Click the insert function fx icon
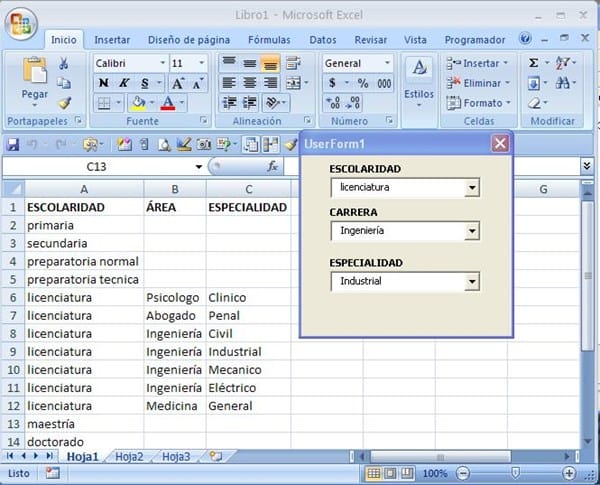The image size is (600, 485). click(x=272, y=167)
